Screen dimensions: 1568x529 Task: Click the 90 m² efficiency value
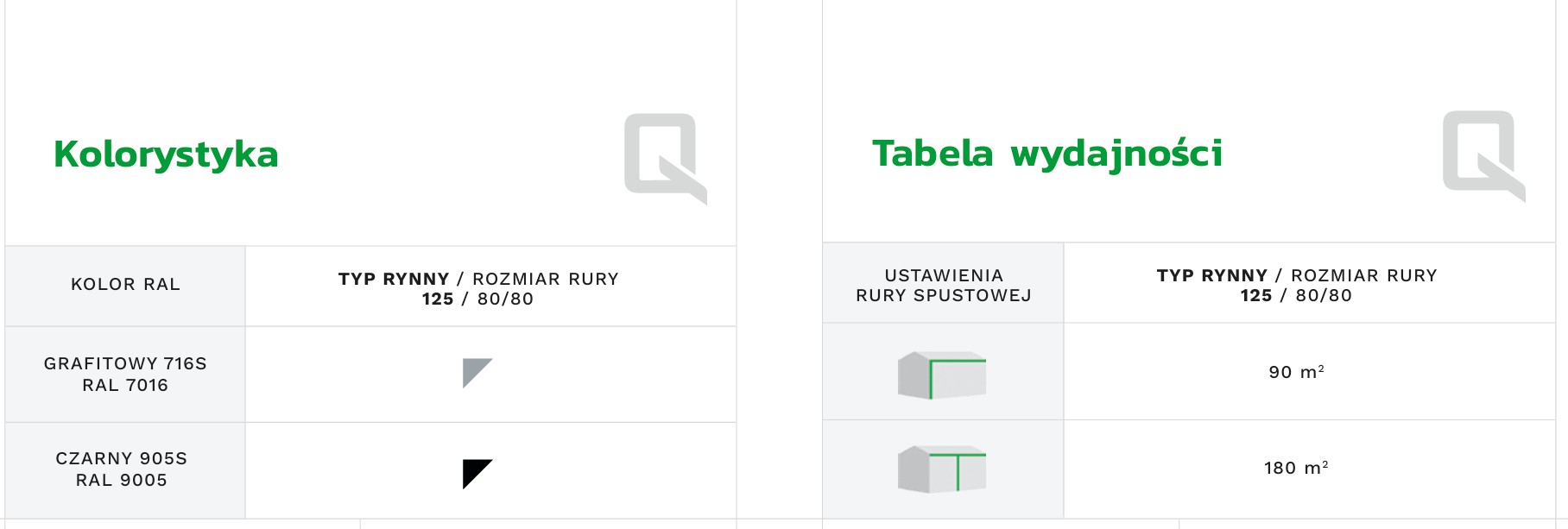(x=1296, y=372)
